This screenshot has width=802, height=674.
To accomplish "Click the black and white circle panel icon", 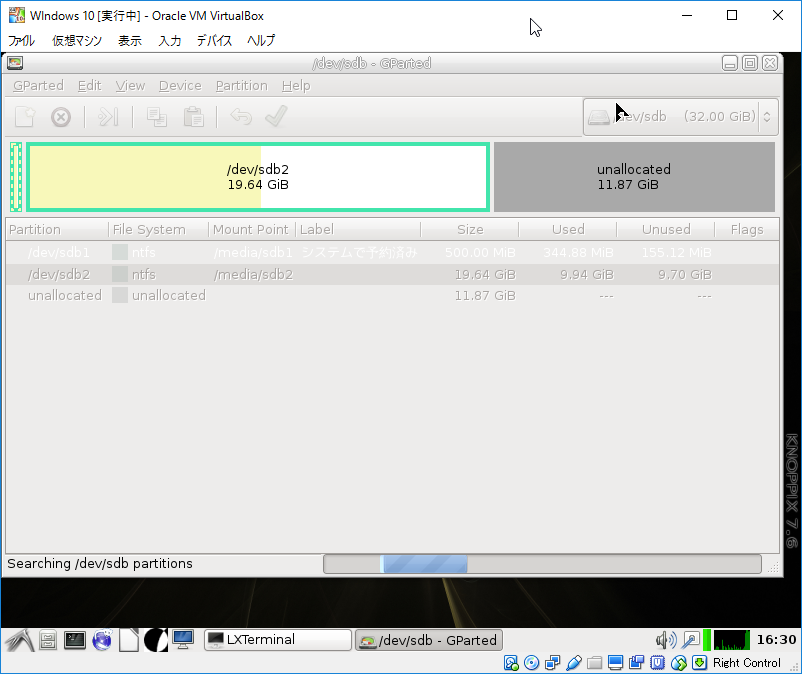I will coord(155,640).
